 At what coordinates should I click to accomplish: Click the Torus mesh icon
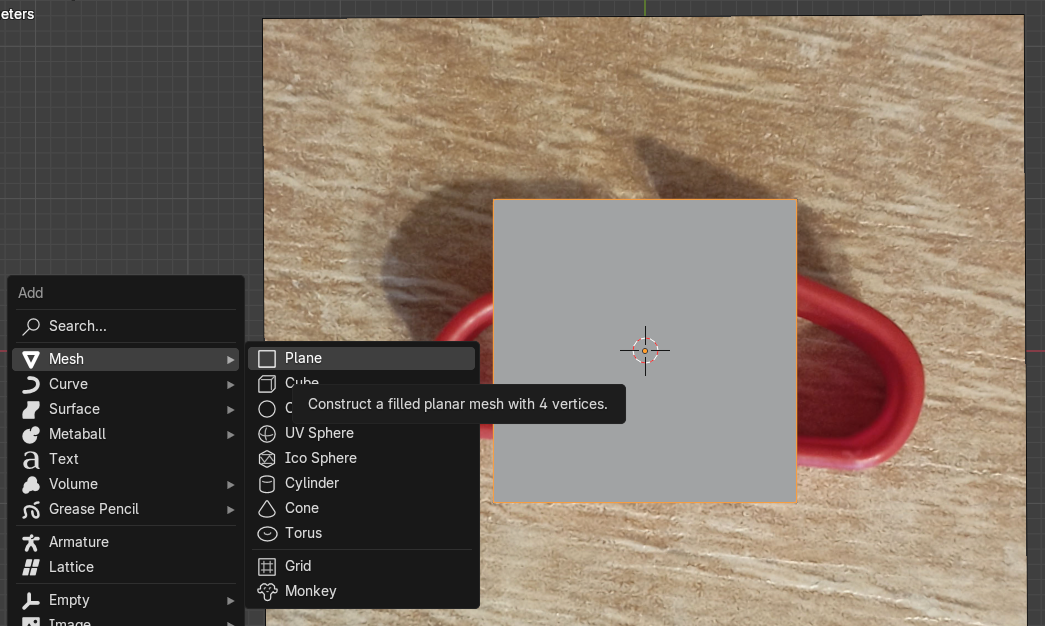tap(267, 533)
